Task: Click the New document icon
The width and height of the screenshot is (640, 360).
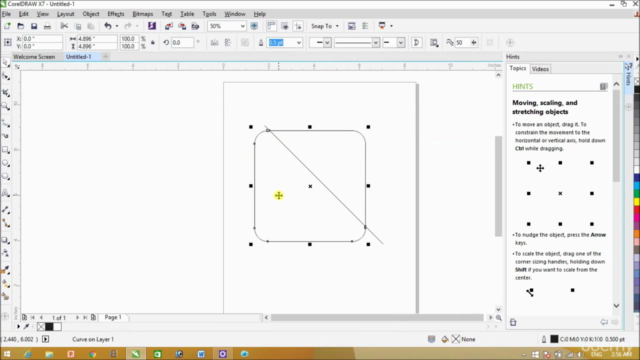Action: pos(7,26)
